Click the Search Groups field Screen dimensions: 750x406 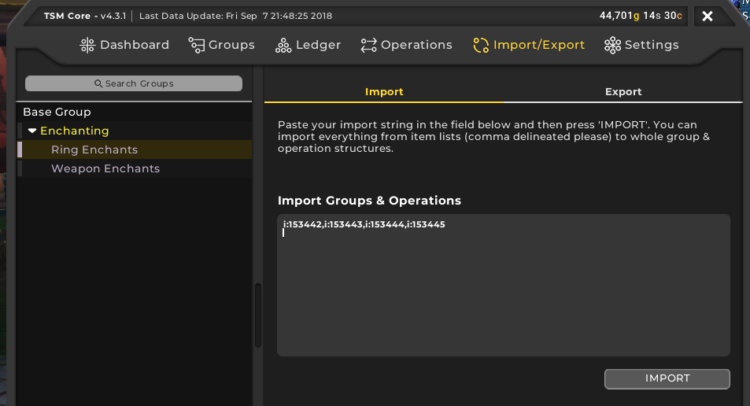(x=133, y=83)
